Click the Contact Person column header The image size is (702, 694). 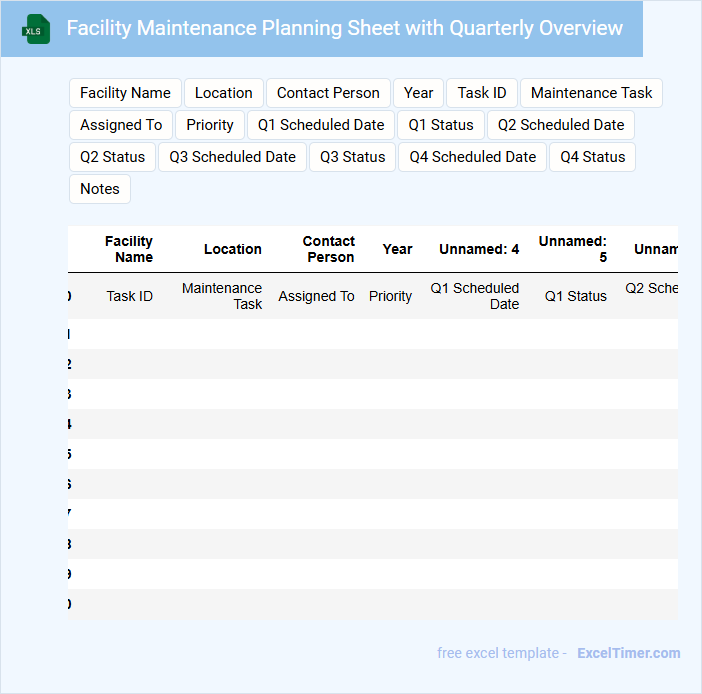point(329,249)
